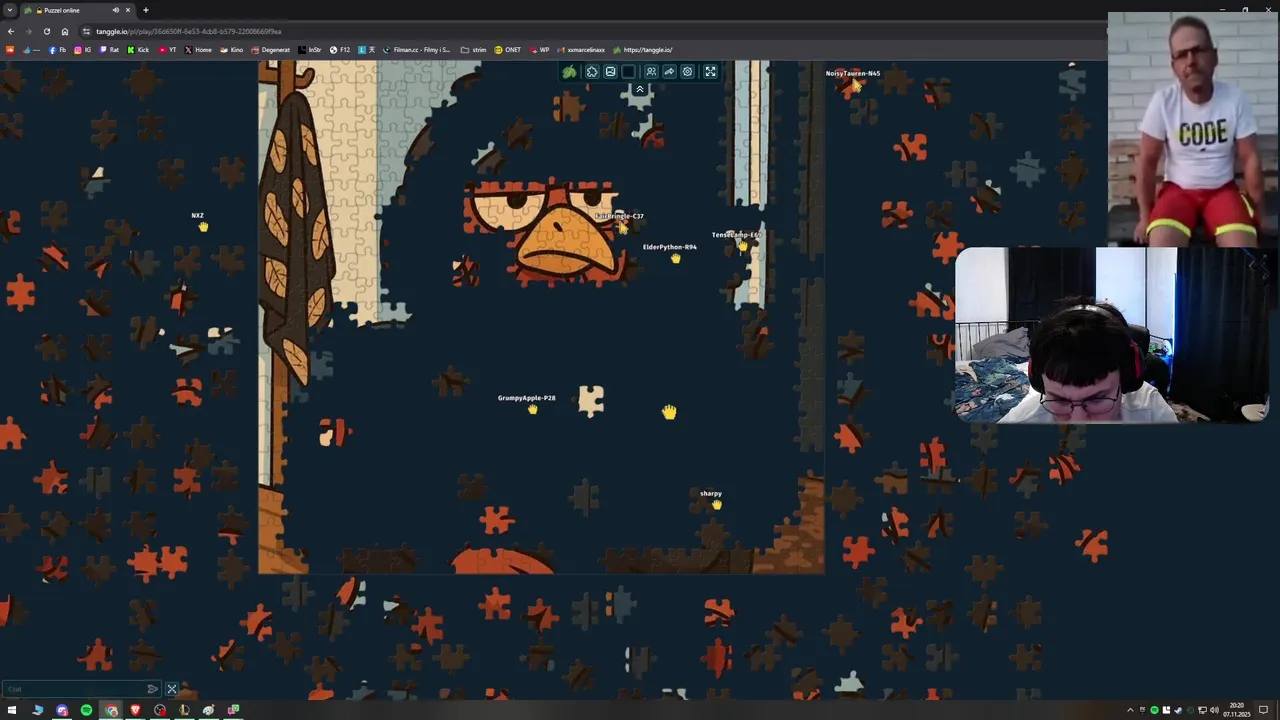1280x720 pixels.
Task: Click the loose cream puzzle piece
Action: 591,401
